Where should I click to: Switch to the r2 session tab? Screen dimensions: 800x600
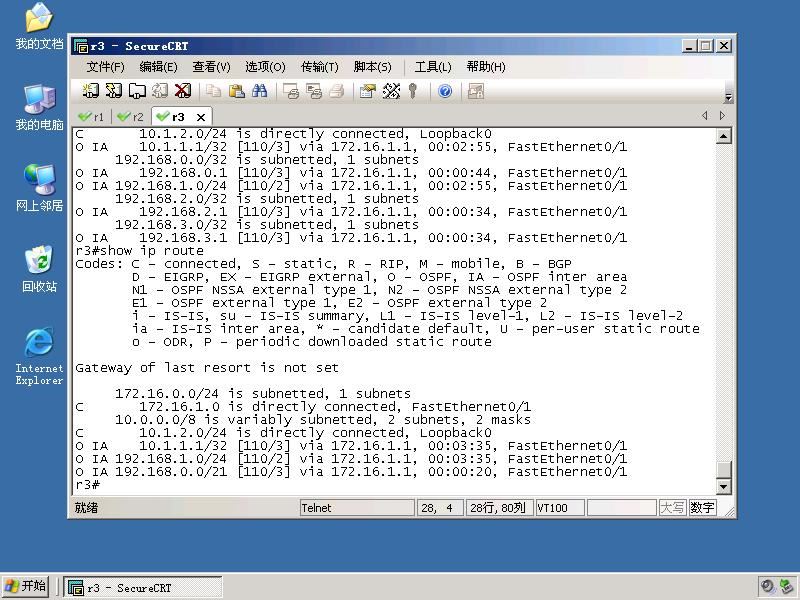pyautogui.click(x=131, y=117)
